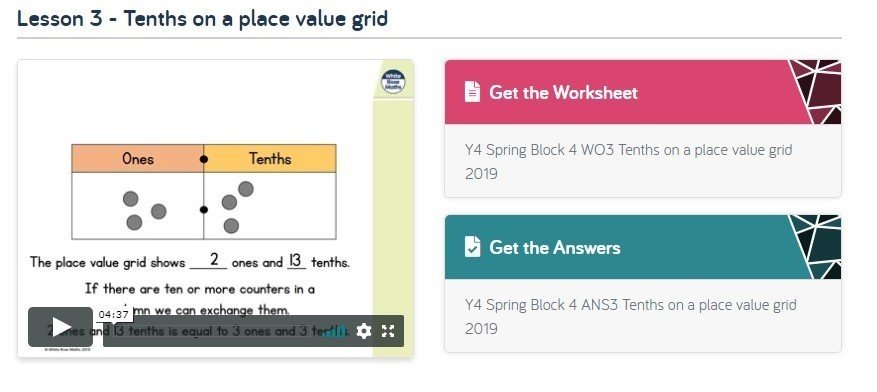Viewport: 877px width, 392px height.
Task: Click the Tenths column header in the video
Action: (x=270, y=159)
